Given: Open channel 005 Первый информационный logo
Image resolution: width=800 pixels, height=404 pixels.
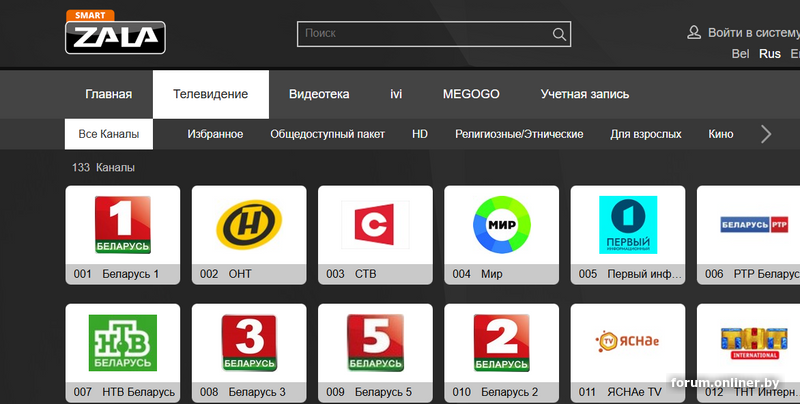Looking at the screenshot, I should 628,225.
